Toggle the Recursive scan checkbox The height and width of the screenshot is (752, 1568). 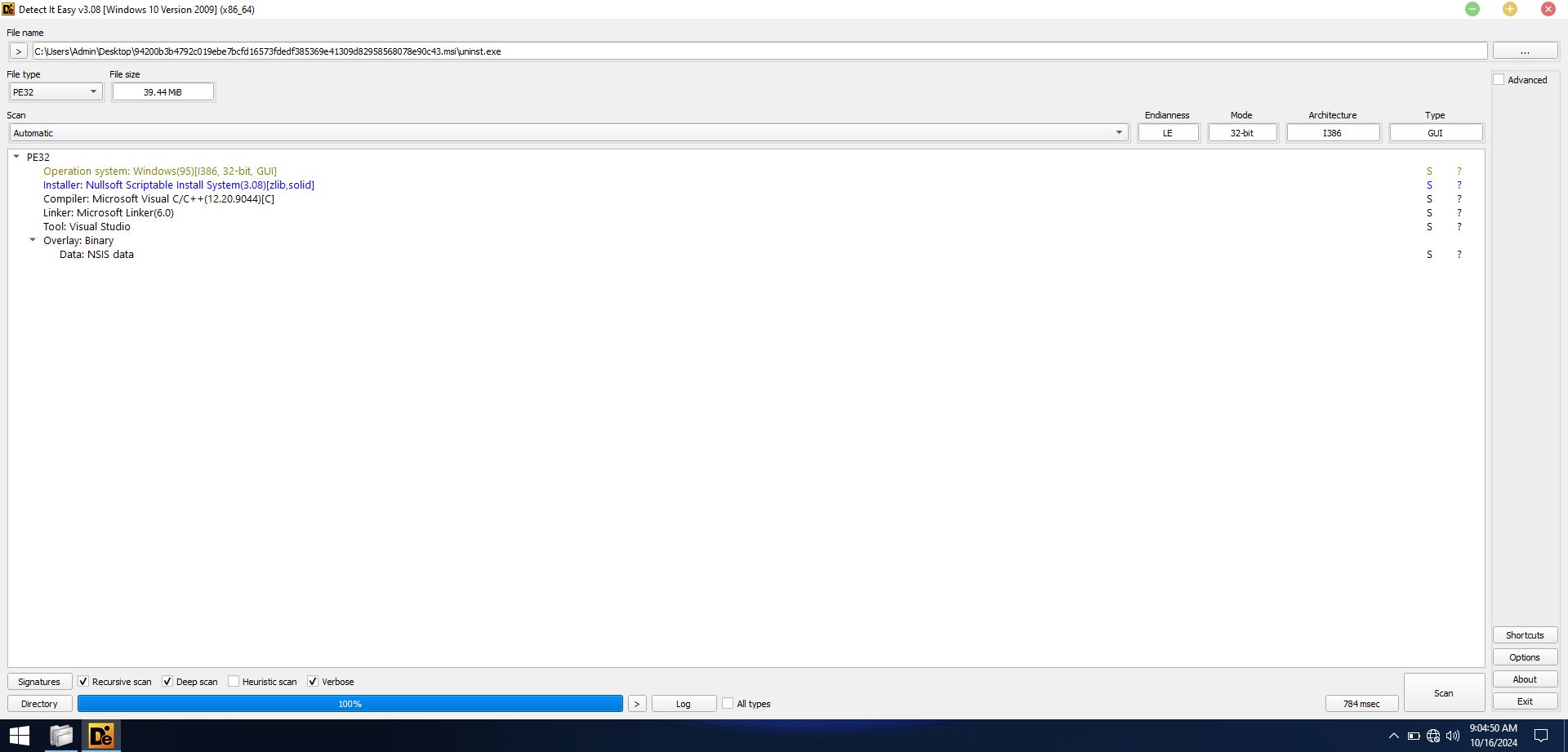coord(83,682)
